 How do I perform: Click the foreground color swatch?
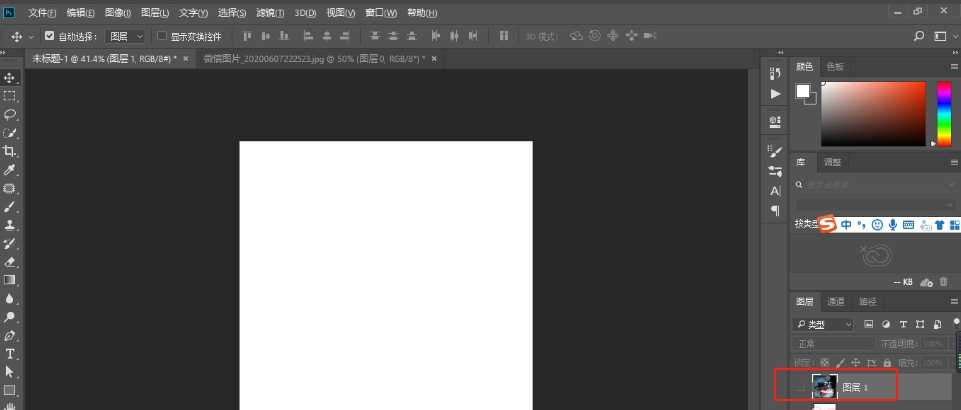(802, 91)
